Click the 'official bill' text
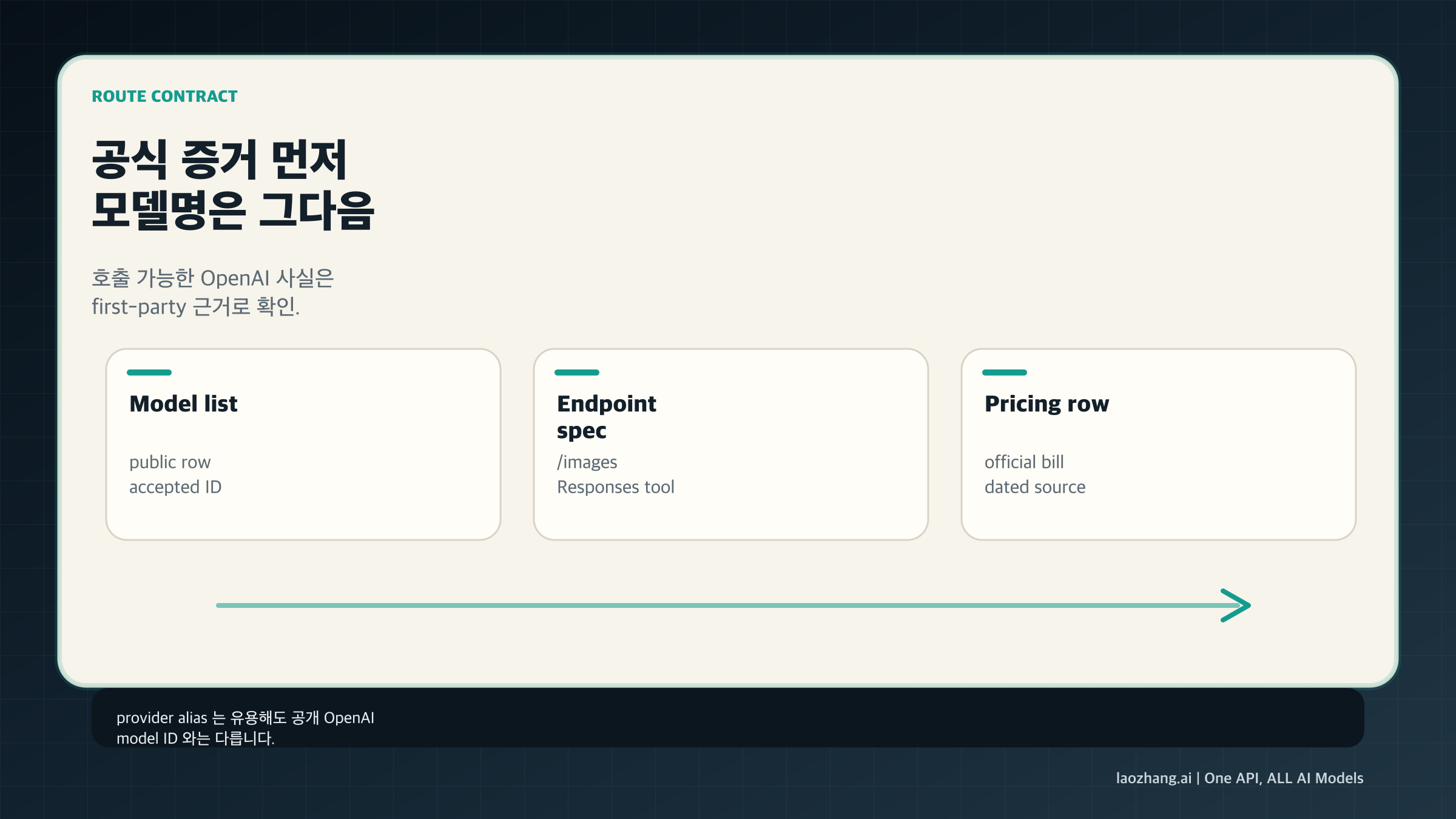 coord(1024,462)
